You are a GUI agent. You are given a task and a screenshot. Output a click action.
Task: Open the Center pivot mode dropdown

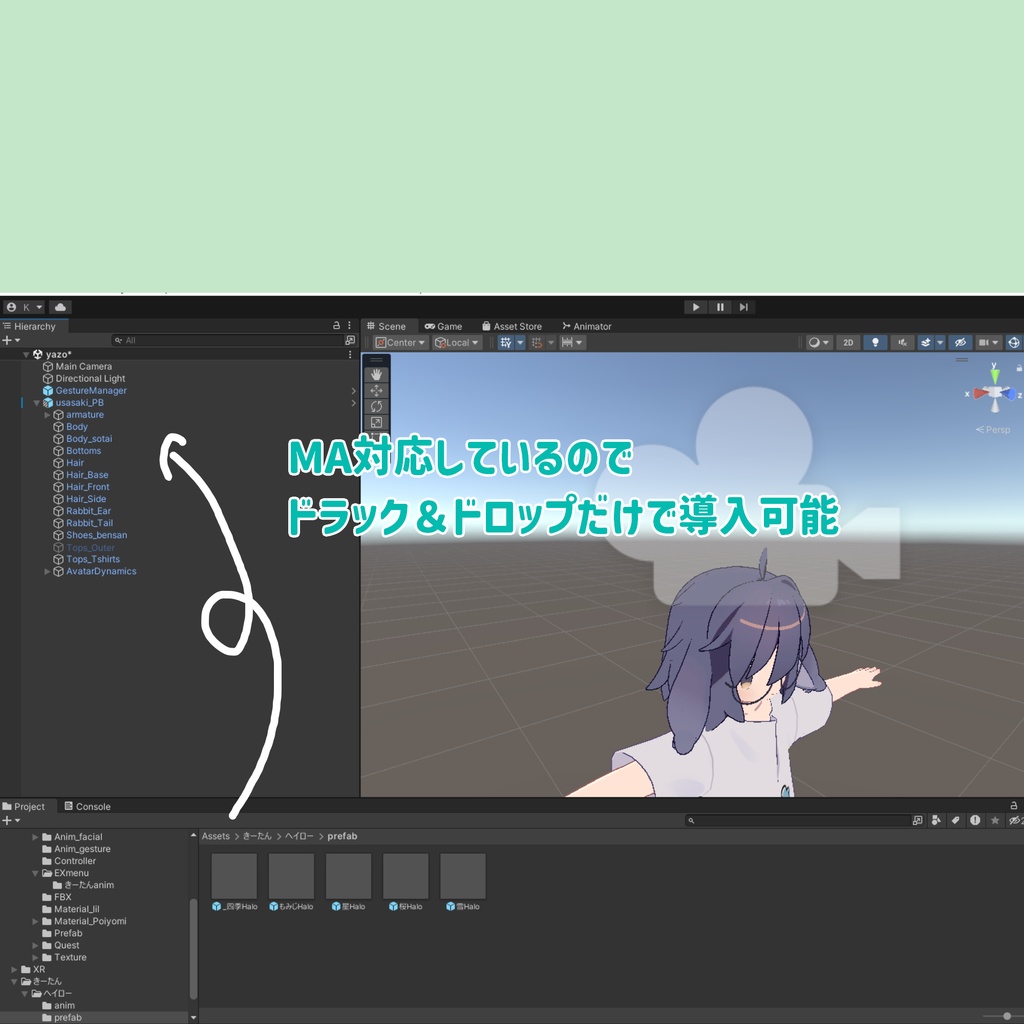tap(398, 342)
